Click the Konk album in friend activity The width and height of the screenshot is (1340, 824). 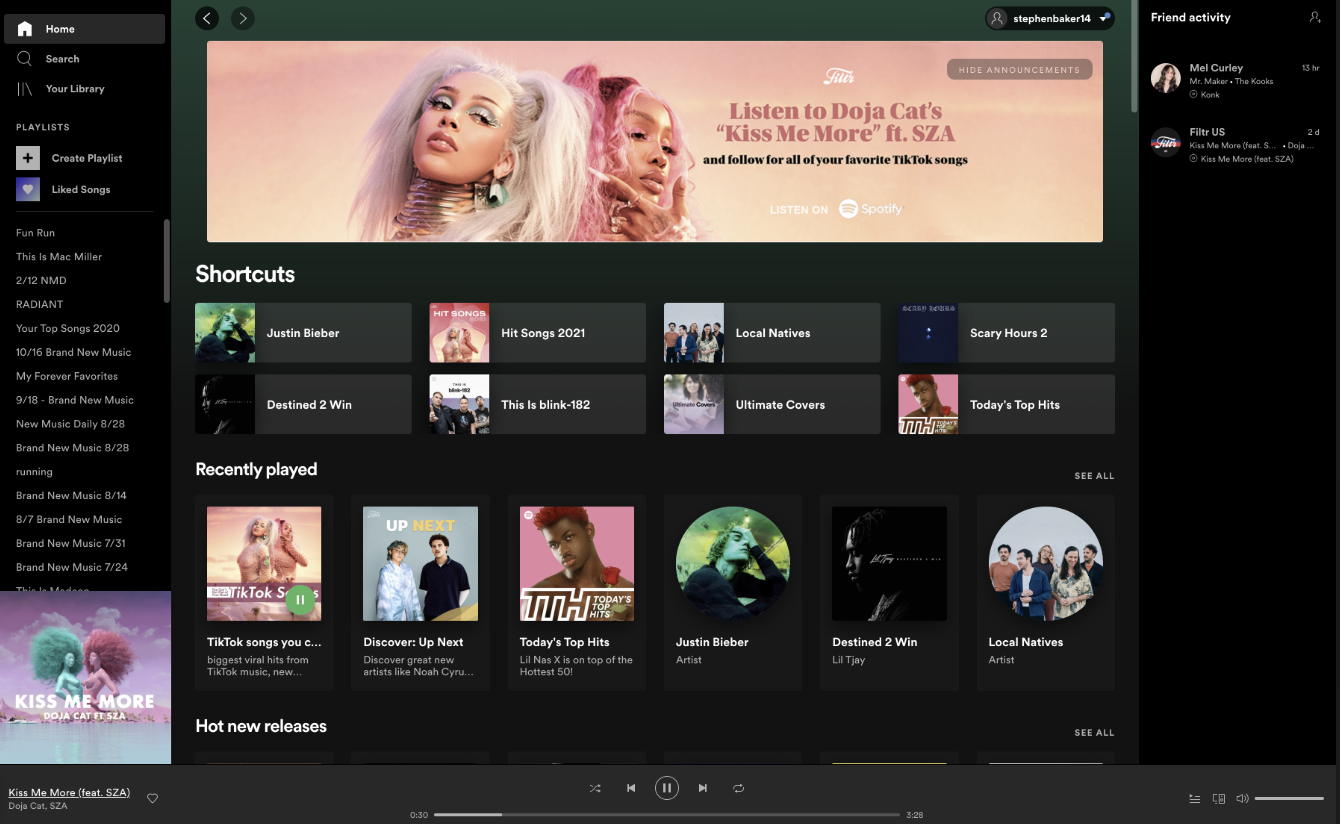[x=1210, y=95]
